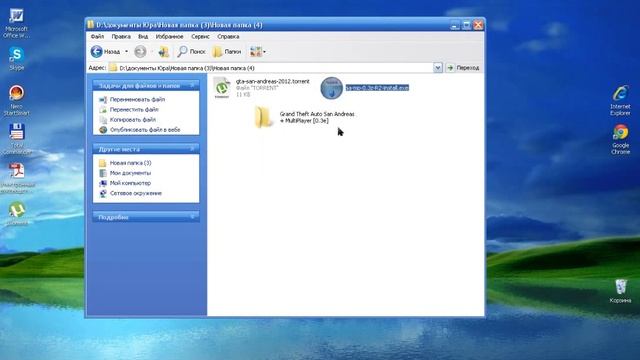Screen dimensions: 640x360
Task: Launch Google Chrome from desktop
Action: coord(620,139)
